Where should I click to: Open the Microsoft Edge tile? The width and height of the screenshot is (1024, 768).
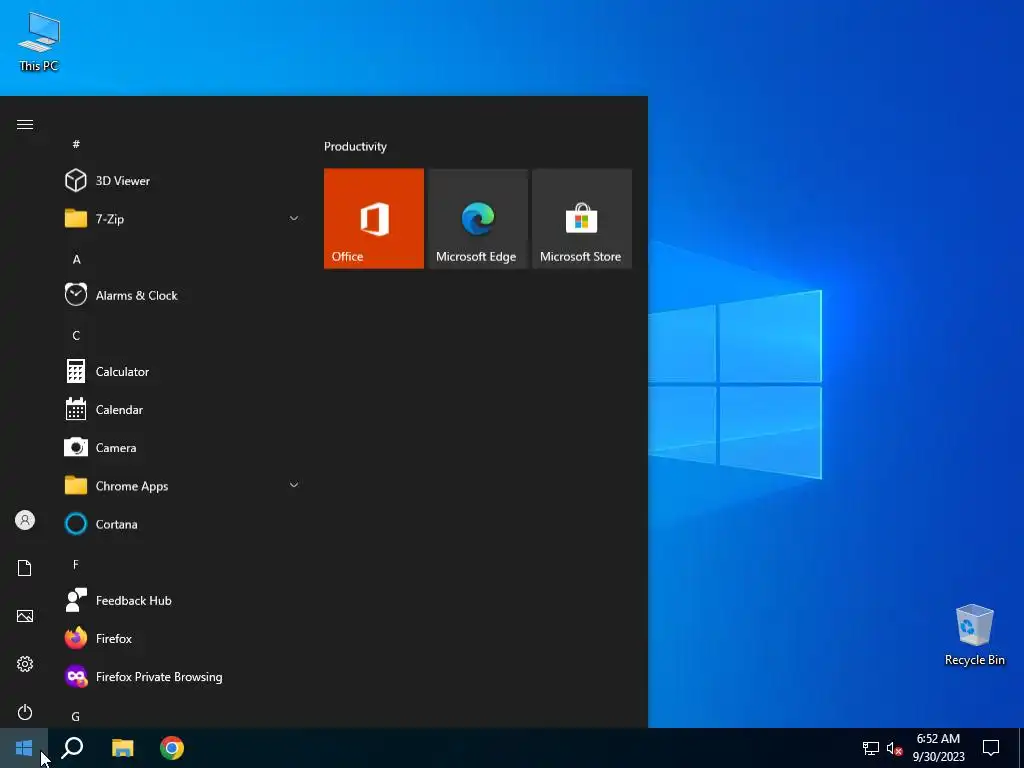[x=478, y=218]
